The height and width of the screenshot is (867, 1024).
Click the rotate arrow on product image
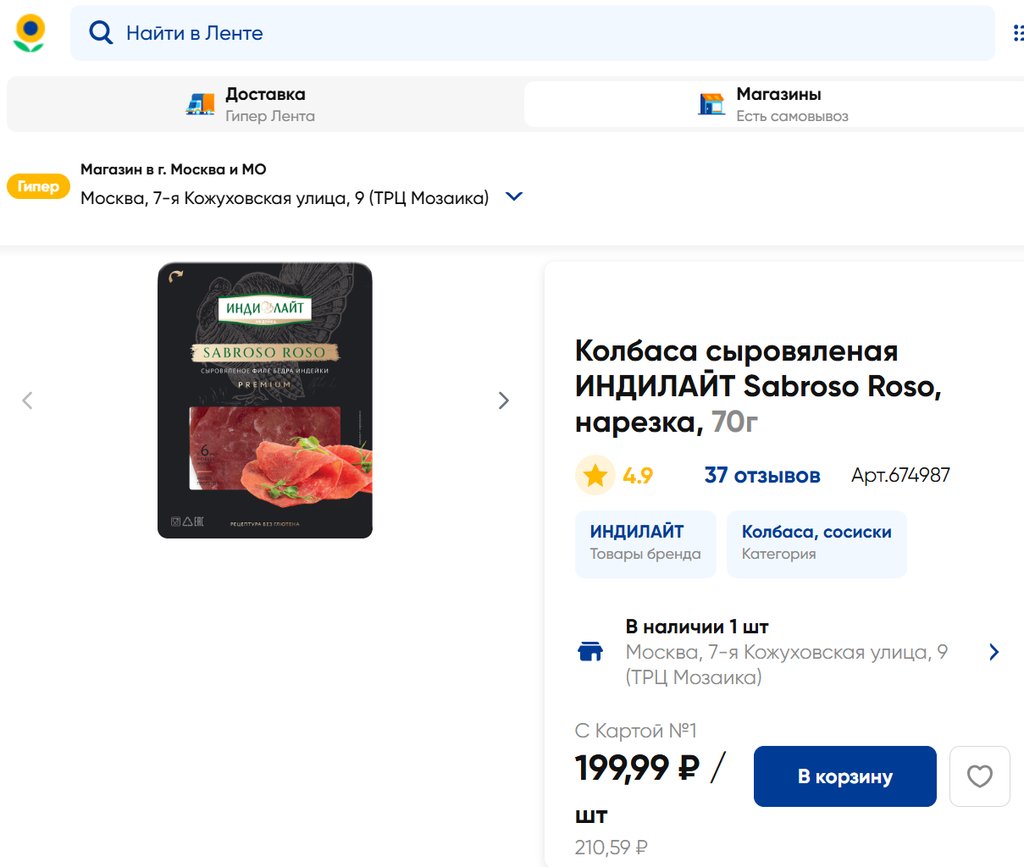click(177, 277)
